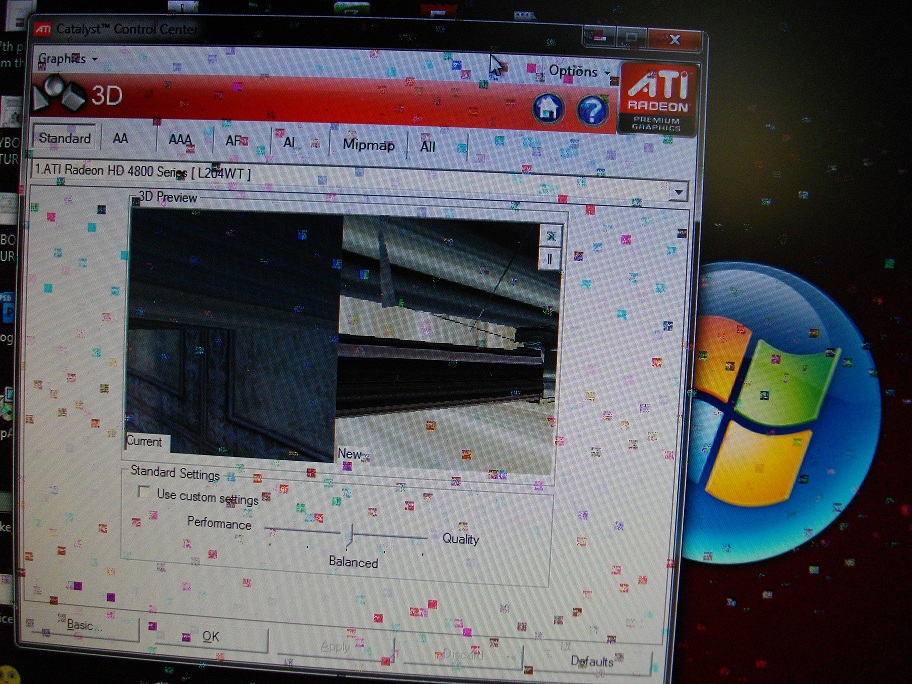
Task: Close the Catalyst Control Center window
Action: pos(674,40)
